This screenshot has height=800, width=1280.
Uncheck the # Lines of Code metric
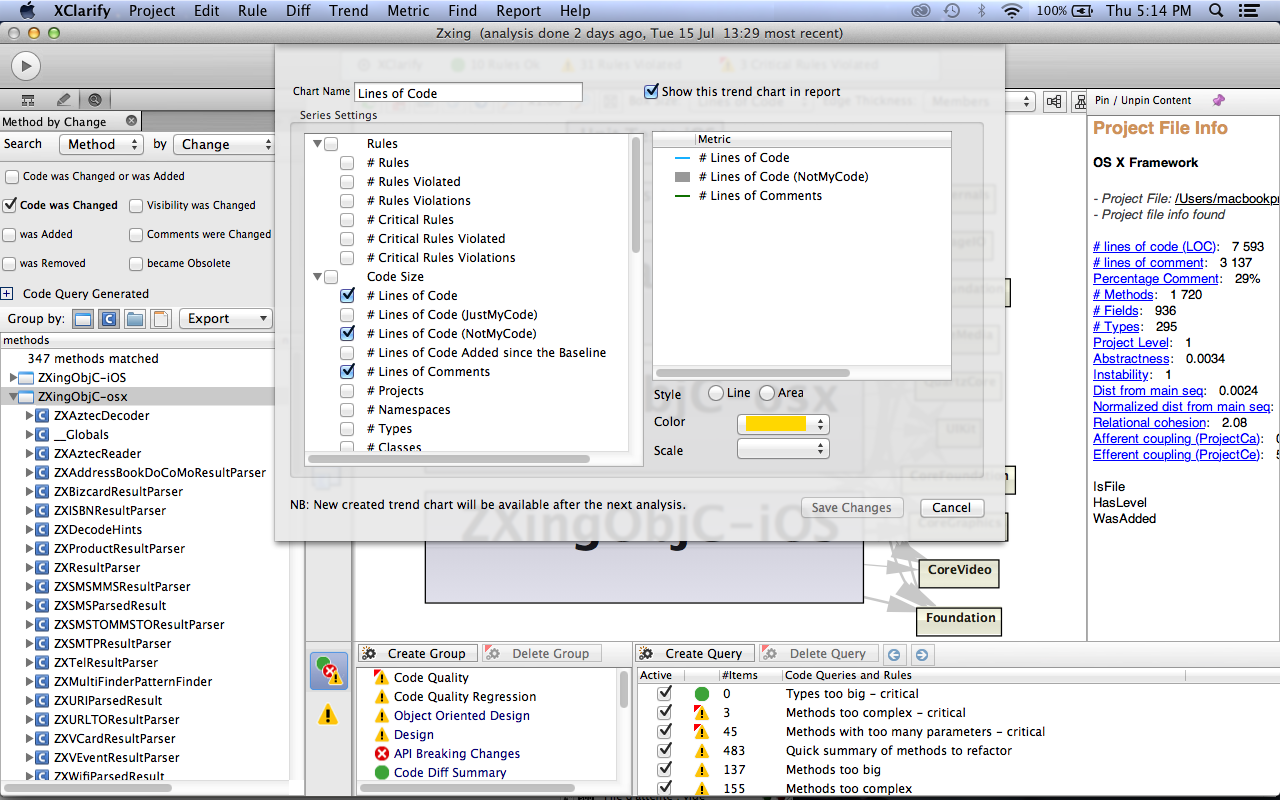click(x=347, y=296)
